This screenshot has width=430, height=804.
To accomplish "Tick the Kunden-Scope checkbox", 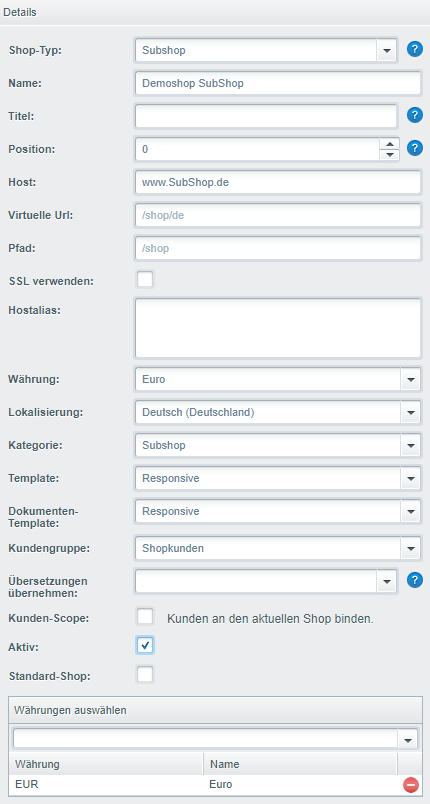I will (145, 617).
